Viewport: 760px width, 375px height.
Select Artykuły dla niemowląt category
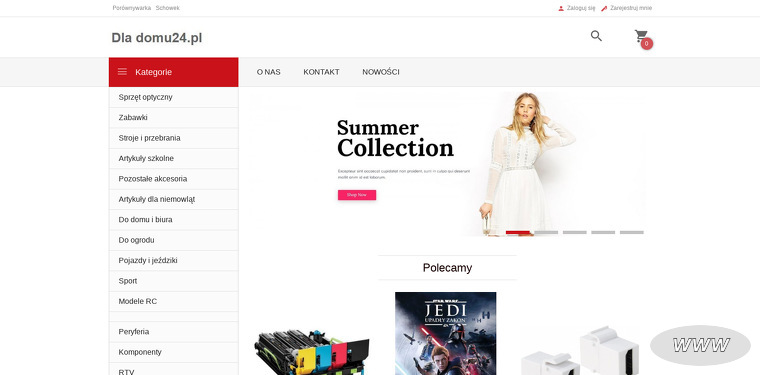tap(174, 199)
